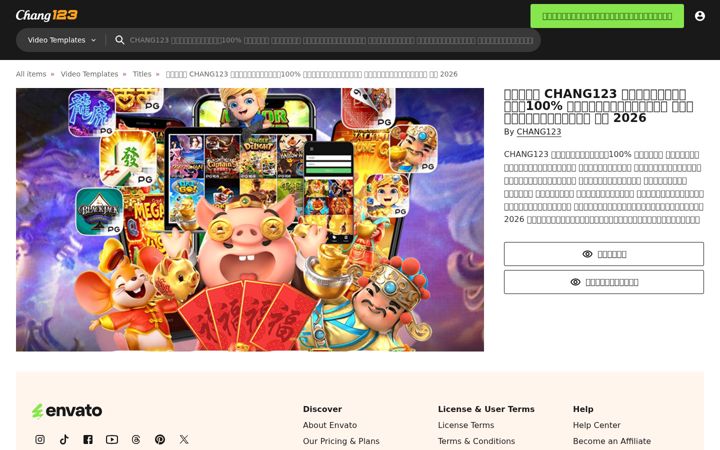The width and height of the screenshot is (720, 450).
Task: Click the search magnifier icon
Action: 119,40
